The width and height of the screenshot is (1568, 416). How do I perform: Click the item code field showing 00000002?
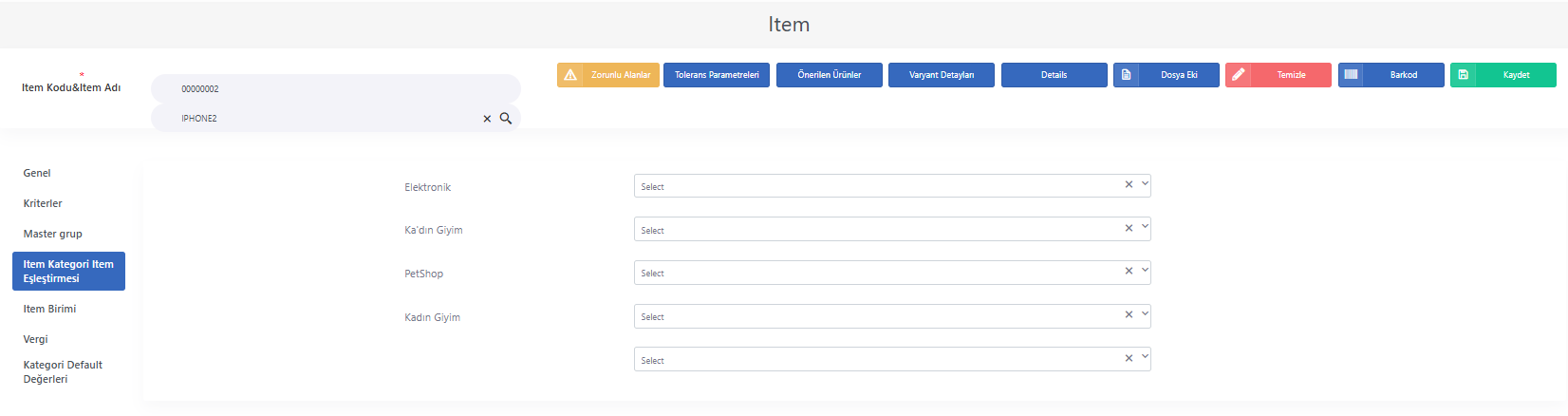coord(336,88)
